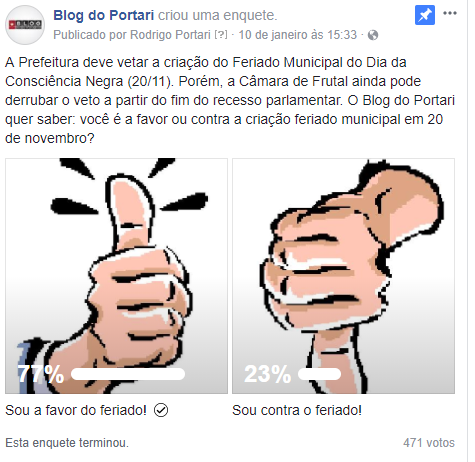This screenshot has height=462, width=475.
Task: Open the post timestamp 10 de janeiro
Action: point(298,35)
